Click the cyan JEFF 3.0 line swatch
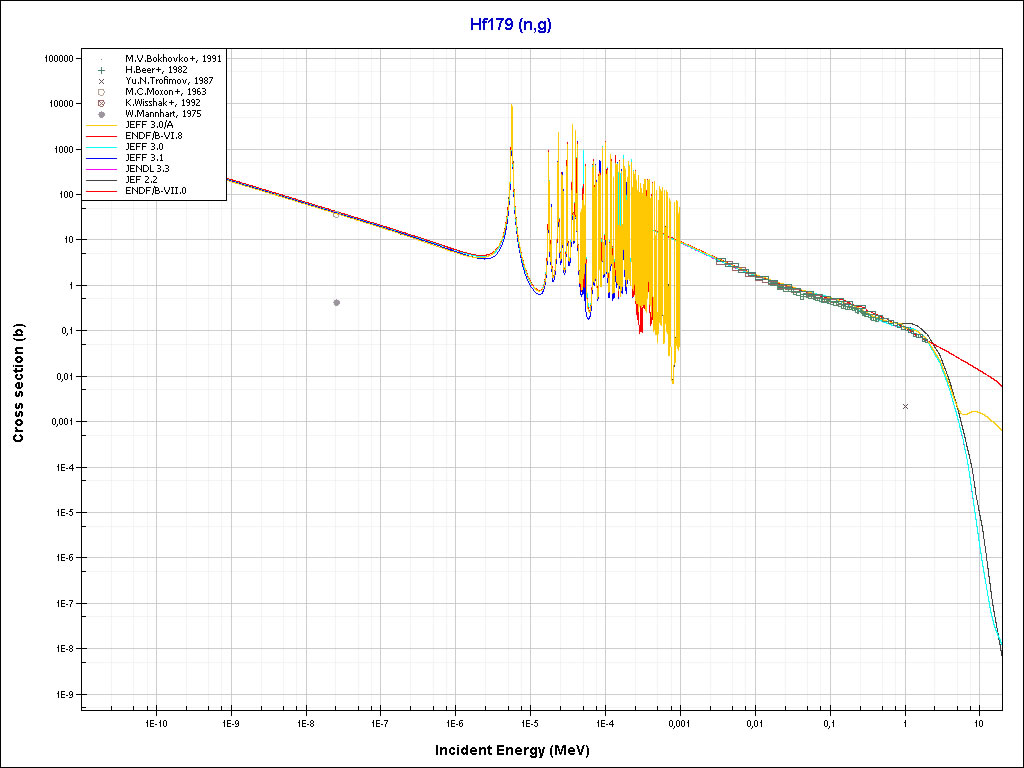Screen dimensions: 1024x768 102,147
